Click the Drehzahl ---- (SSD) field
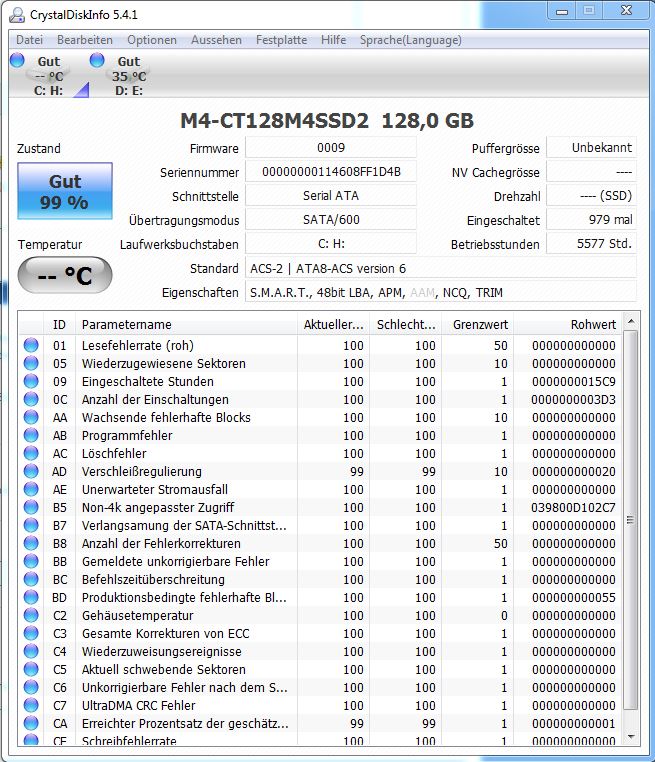 tap(591, 196)
